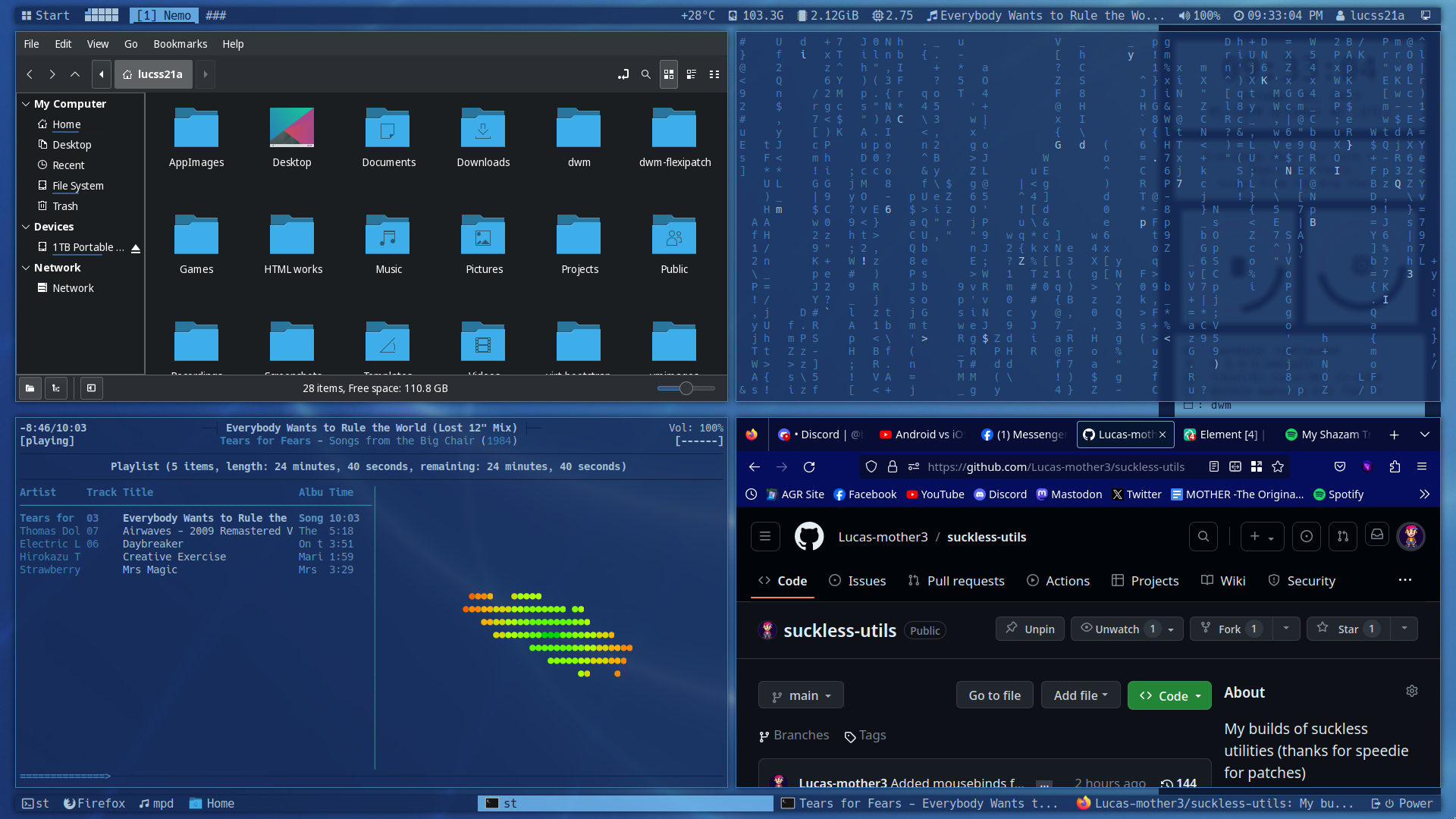Click the grid view icon in file manager
The height and width of the screenshot is (819, 1456).
click(668, 73)
